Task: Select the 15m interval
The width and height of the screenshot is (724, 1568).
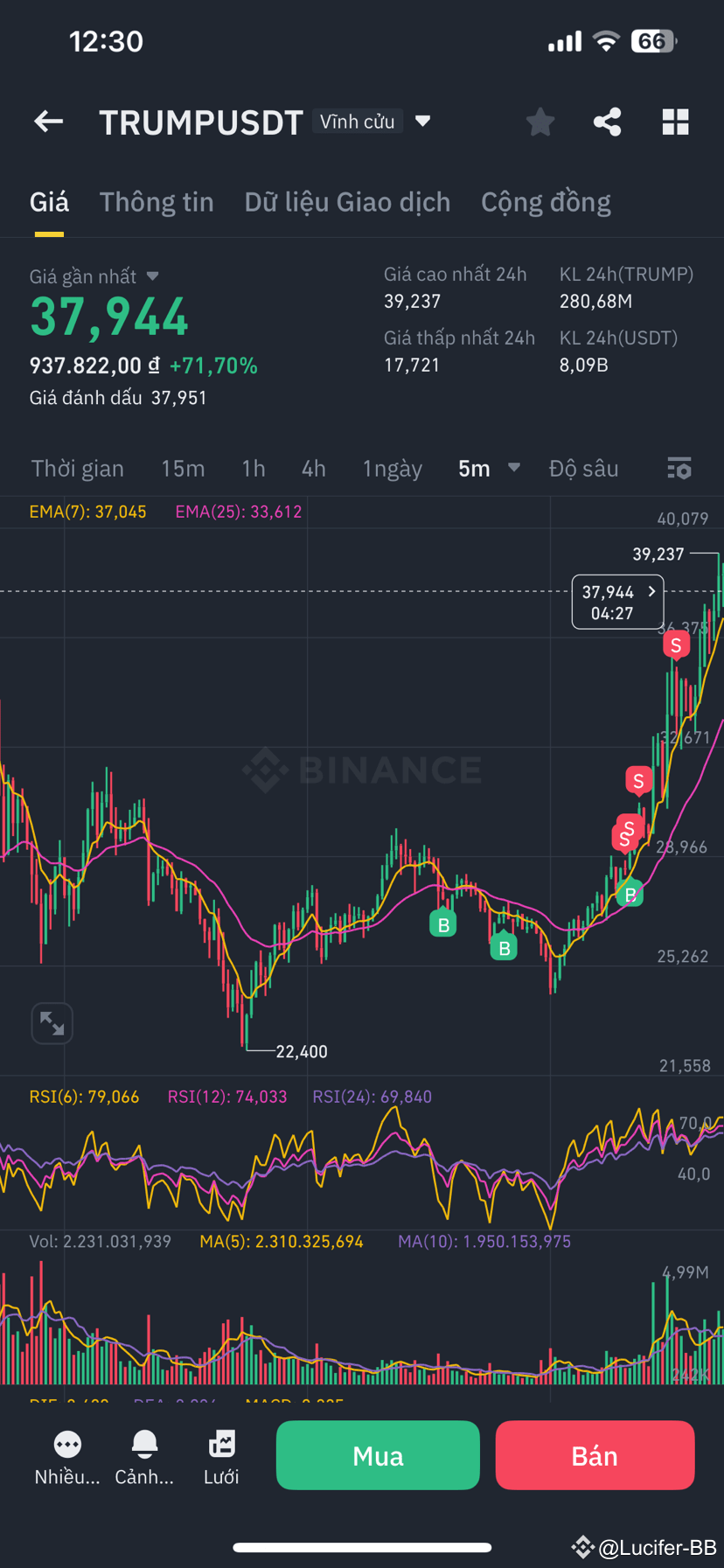Action: click(183, 469)
